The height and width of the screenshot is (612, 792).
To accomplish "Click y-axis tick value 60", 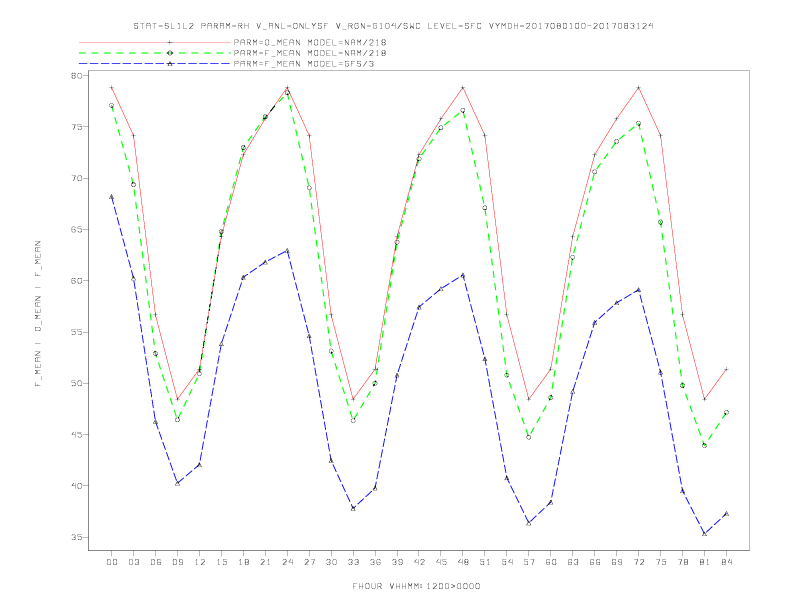I will click(77, 281).
